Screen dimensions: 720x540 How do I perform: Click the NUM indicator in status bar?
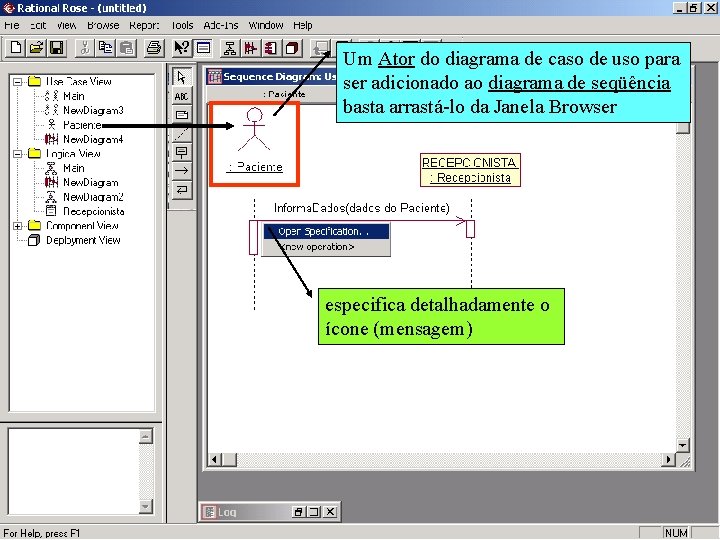point(676,533)
